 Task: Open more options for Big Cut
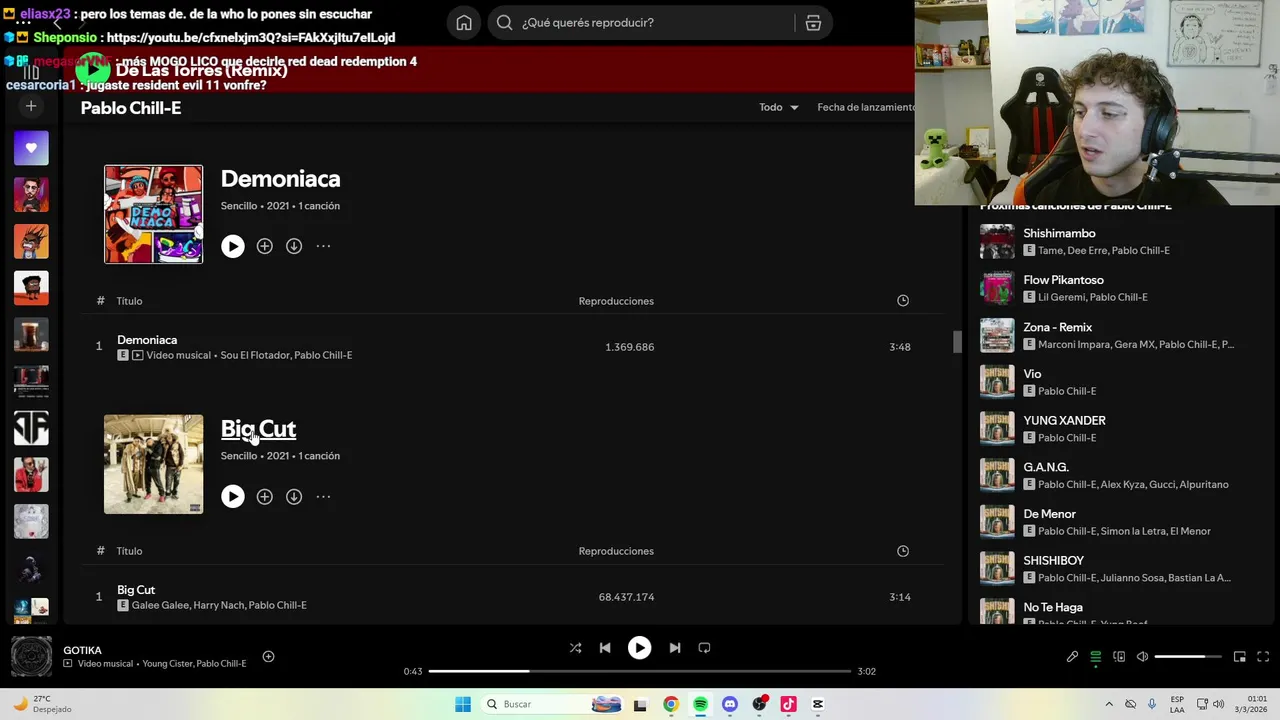(323, 496)
